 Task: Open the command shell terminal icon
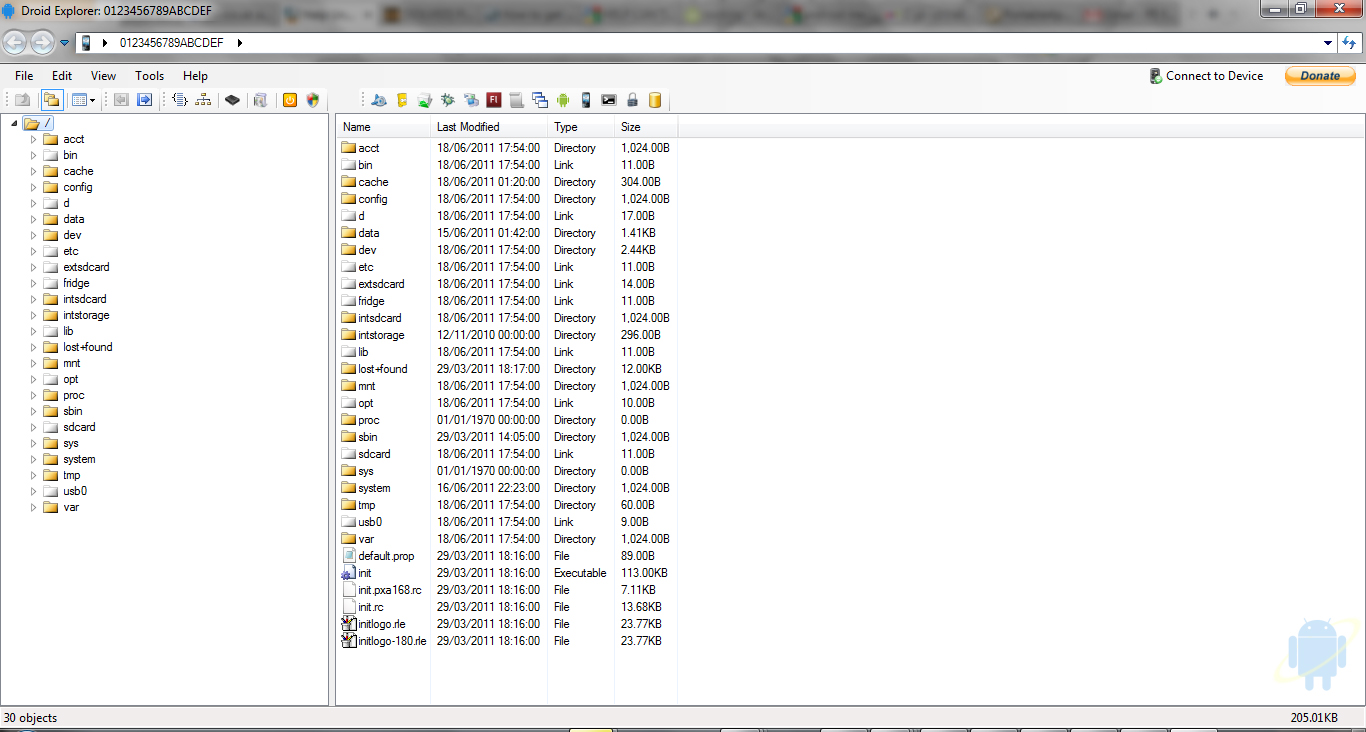click(x=609, y=100)
